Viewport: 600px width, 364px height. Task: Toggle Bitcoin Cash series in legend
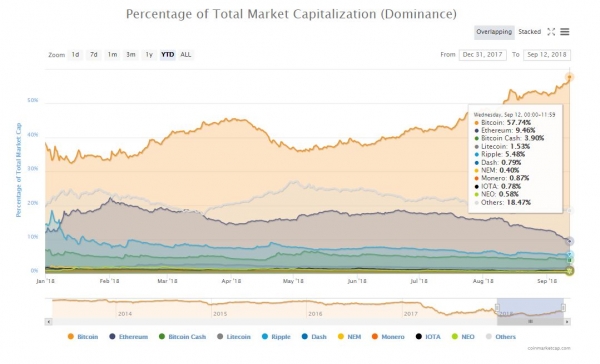tap(182, 337)
